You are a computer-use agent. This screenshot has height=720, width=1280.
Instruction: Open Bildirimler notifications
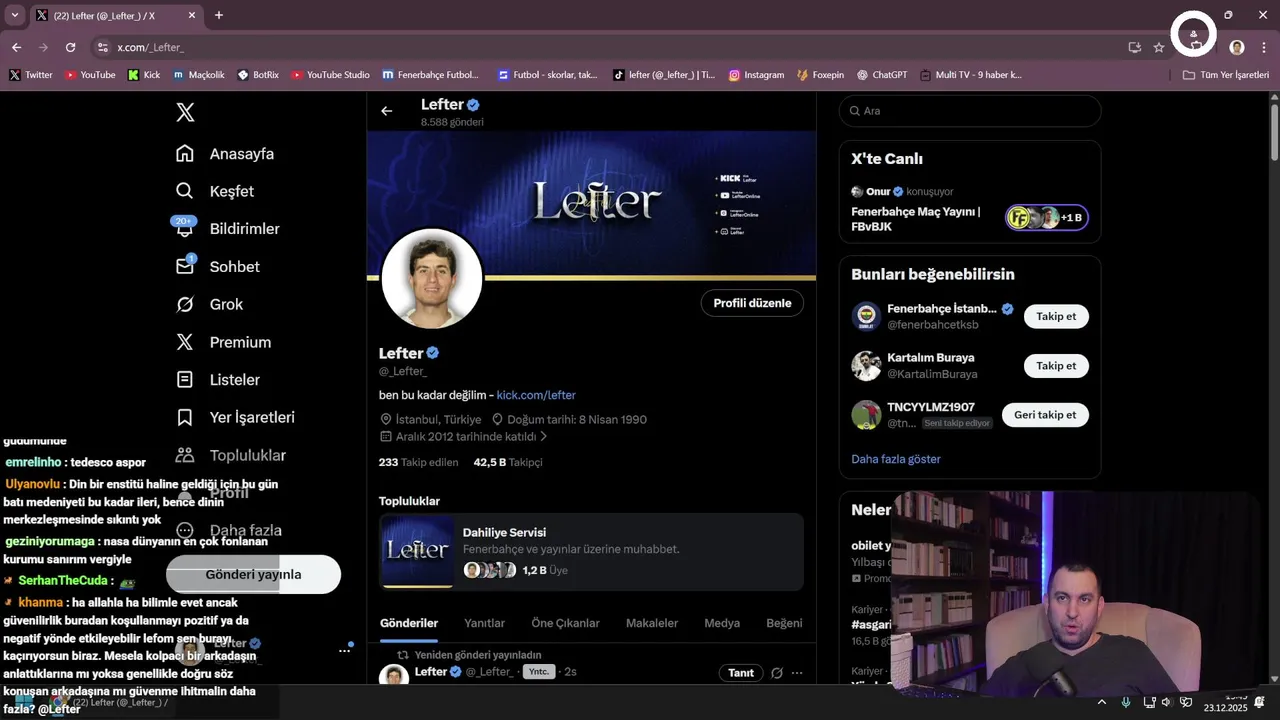coord(228,229)
